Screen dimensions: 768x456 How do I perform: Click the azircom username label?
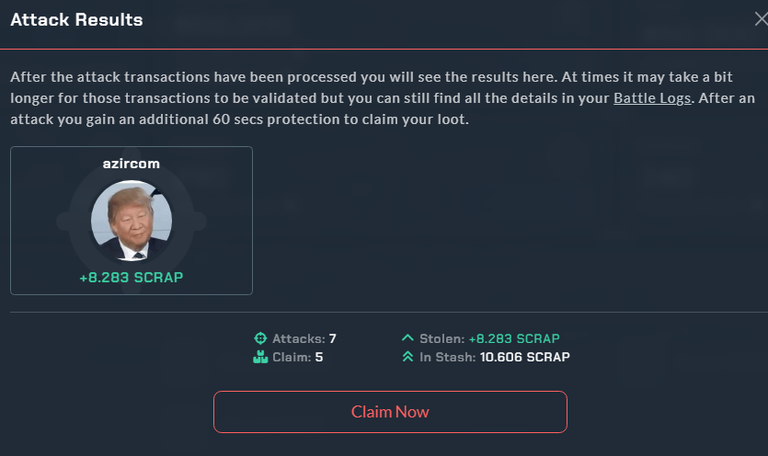[131, 164]
